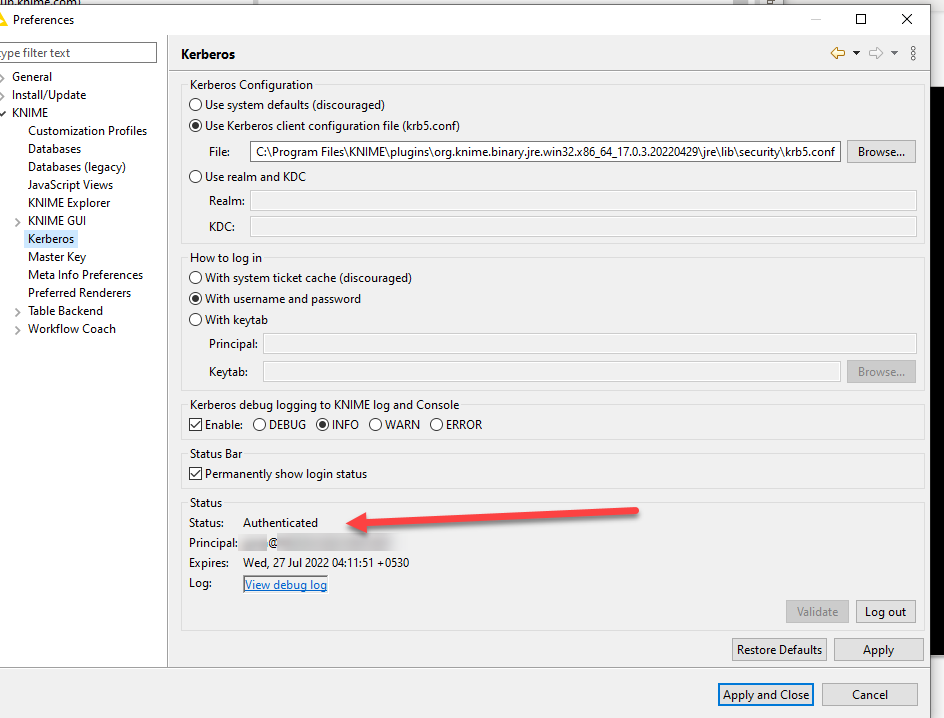Expand the Install/Update tree node
The width and height of the screenshot is (944, 718).
(3, 96)
